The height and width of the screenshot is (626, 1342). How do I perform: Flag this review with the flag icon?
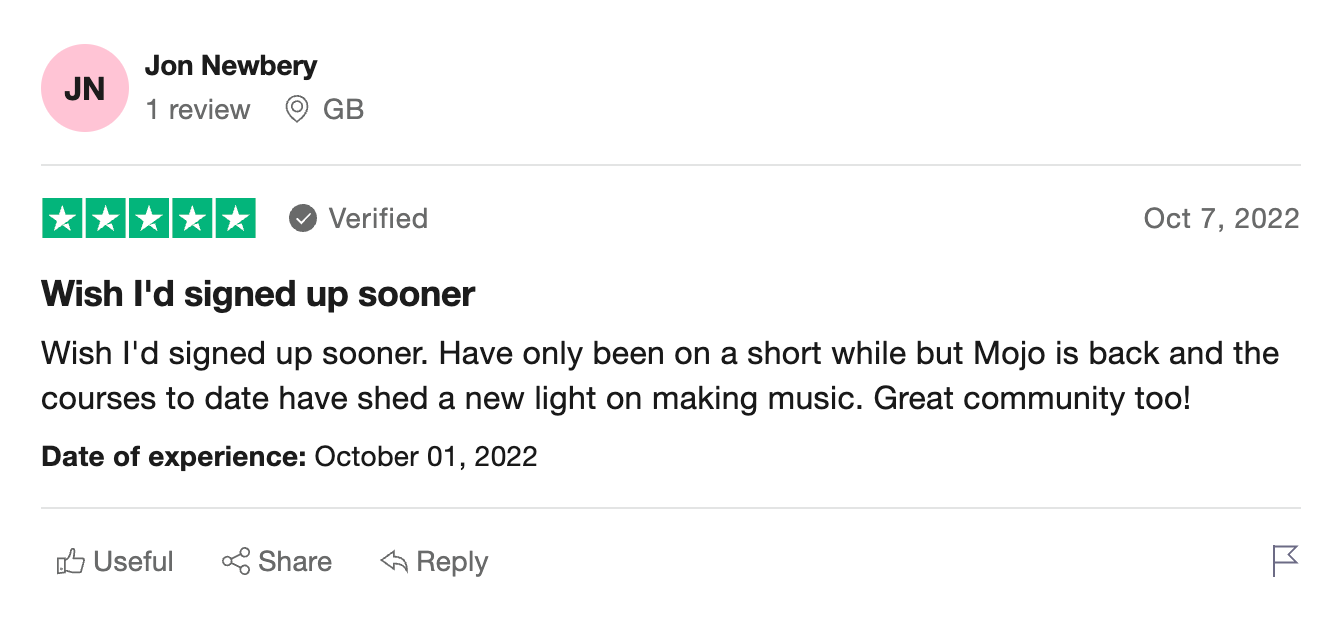[1285, 561]
